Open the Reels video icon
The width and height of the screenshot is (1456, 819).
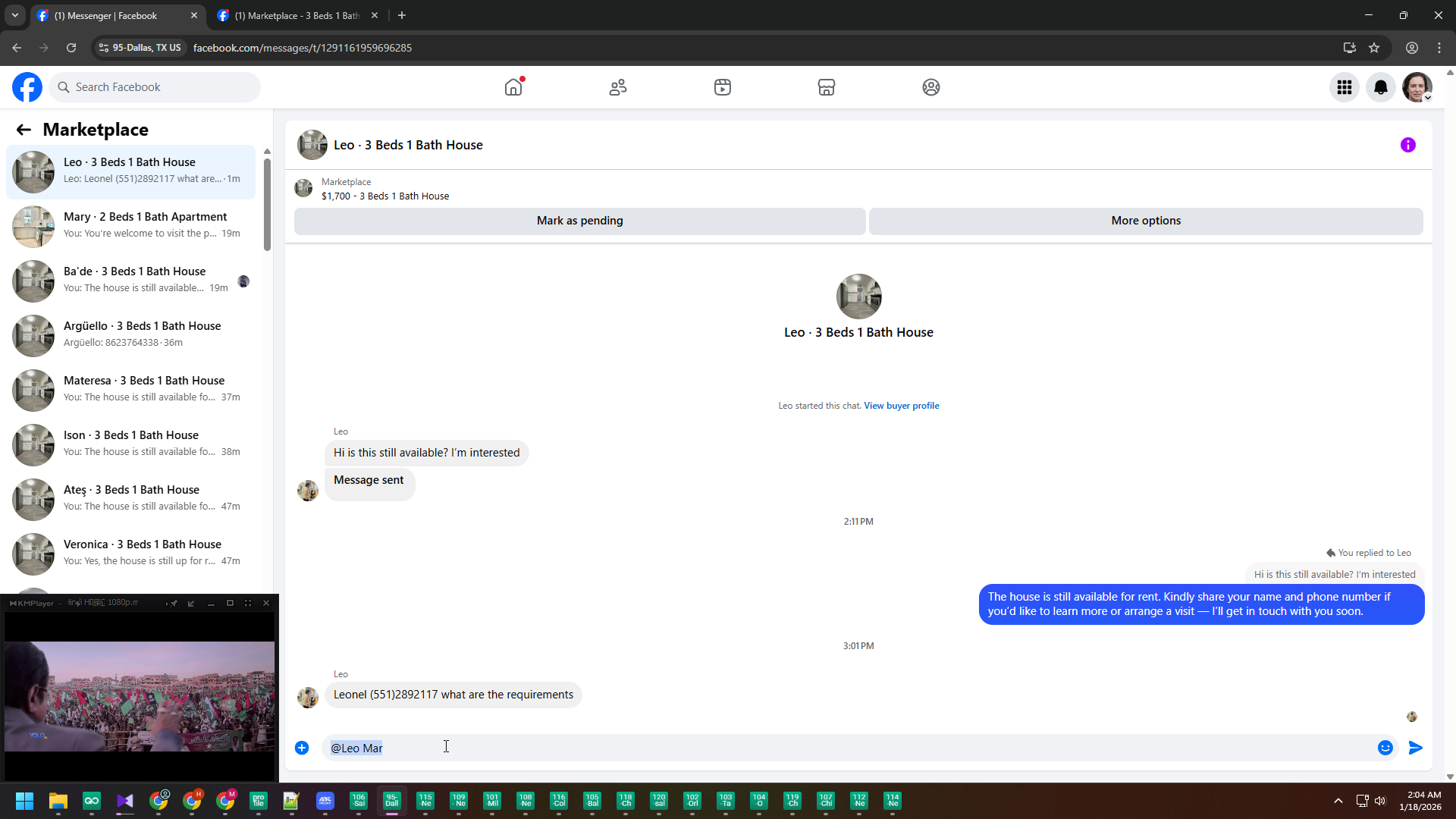pos(722,87)
